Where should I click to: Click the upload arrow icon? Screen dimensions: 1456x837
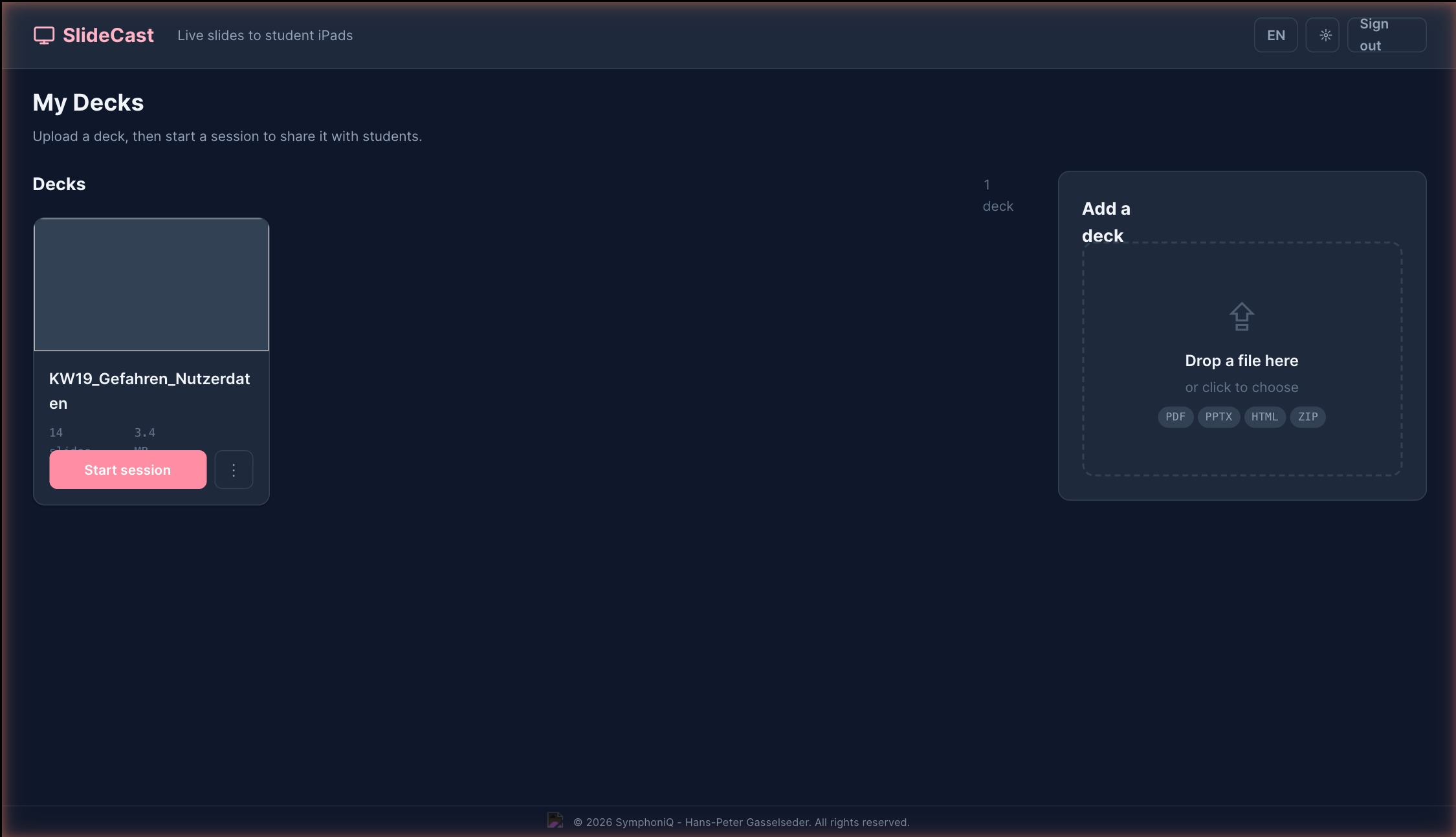(x=1241, y=317)
